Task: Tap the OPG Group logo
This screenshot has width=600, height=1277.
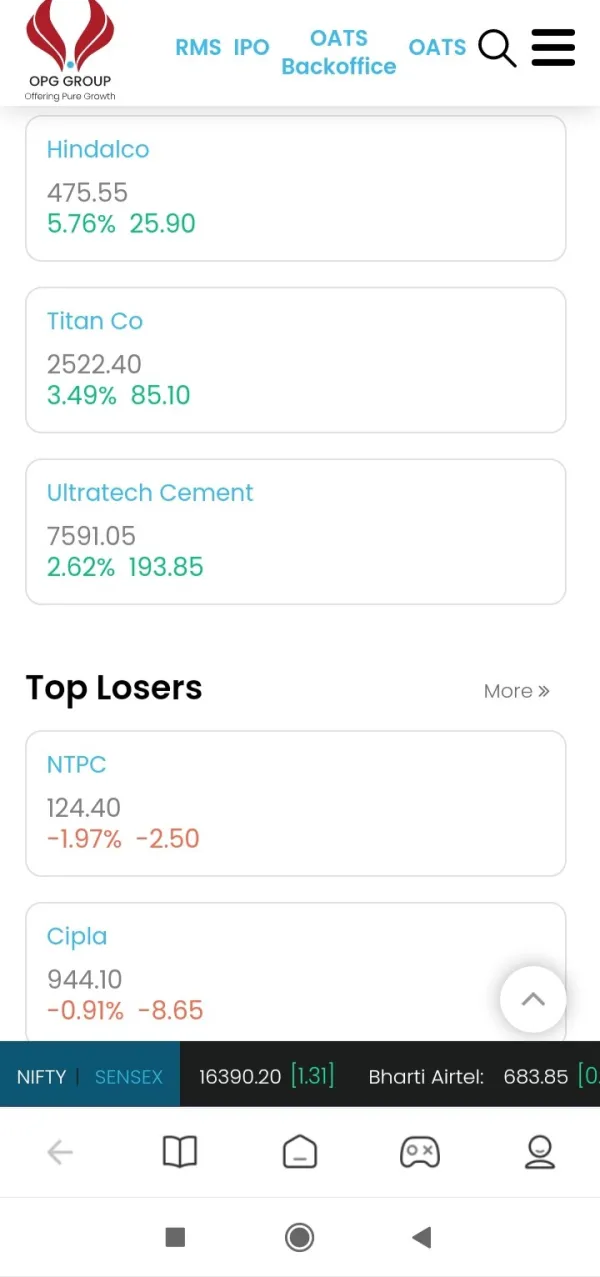Action: pos(70,52)
